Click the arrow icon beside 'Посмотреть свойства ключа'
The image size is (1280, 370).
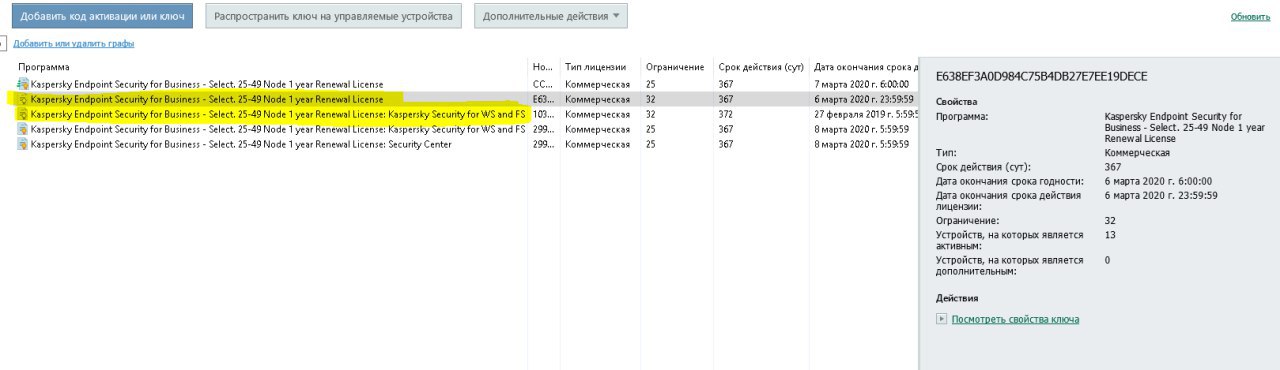[x=941, y=319]
